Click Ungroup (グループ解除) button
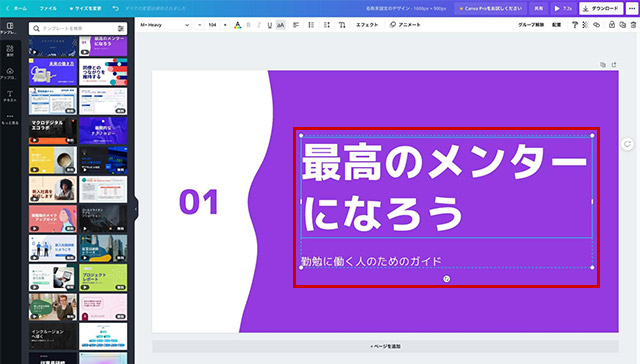640x364 pixels. click(x=531, y=25)
